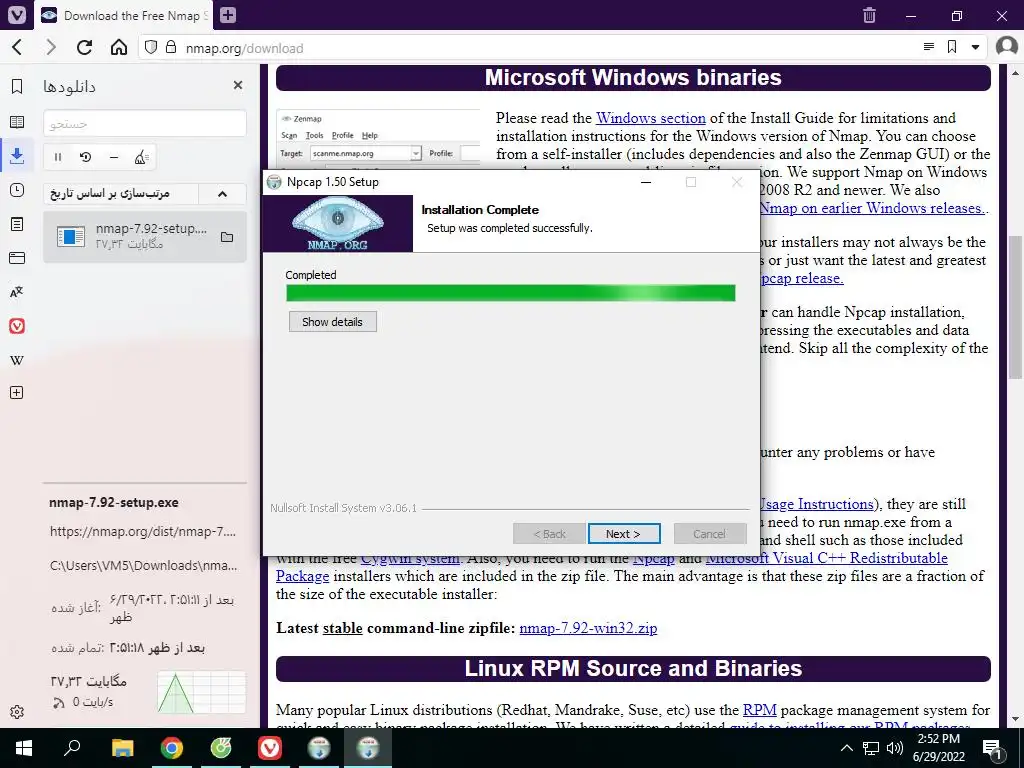Open Reading List panel in sidebar
Screen dimensions: 1024x768
17,122
